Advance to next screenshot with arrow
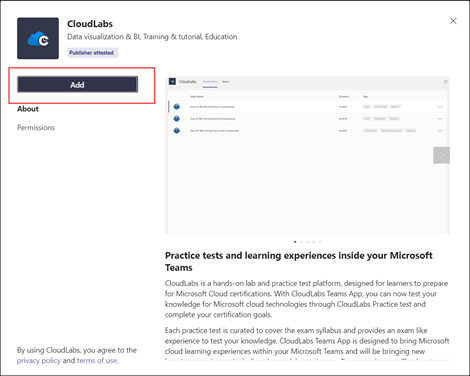The image size is (470, 376). click(441, 155)
